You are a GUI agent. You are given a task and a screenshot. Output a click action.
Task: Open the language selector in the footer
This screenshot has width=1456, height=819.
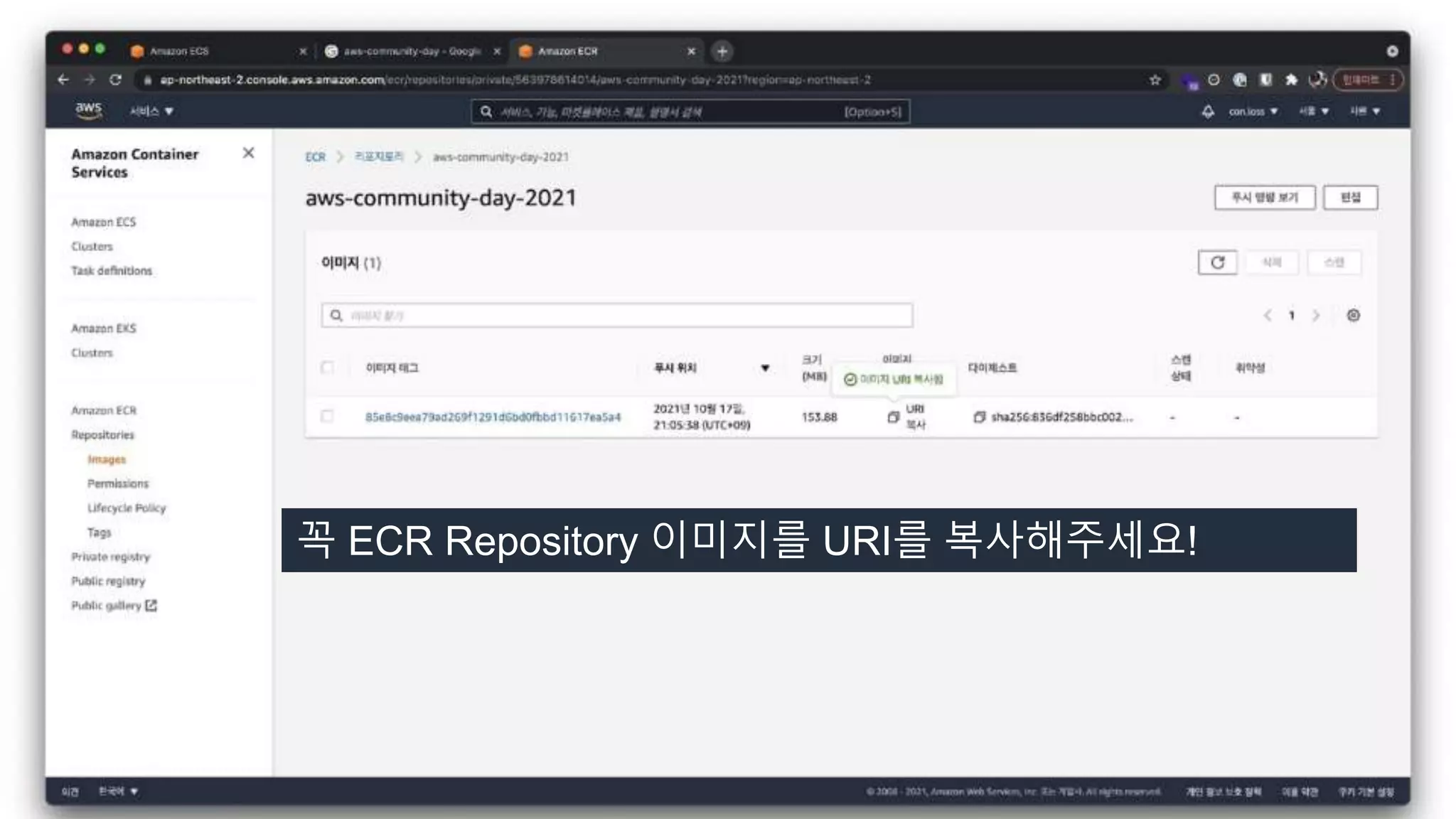coord(118,791)
